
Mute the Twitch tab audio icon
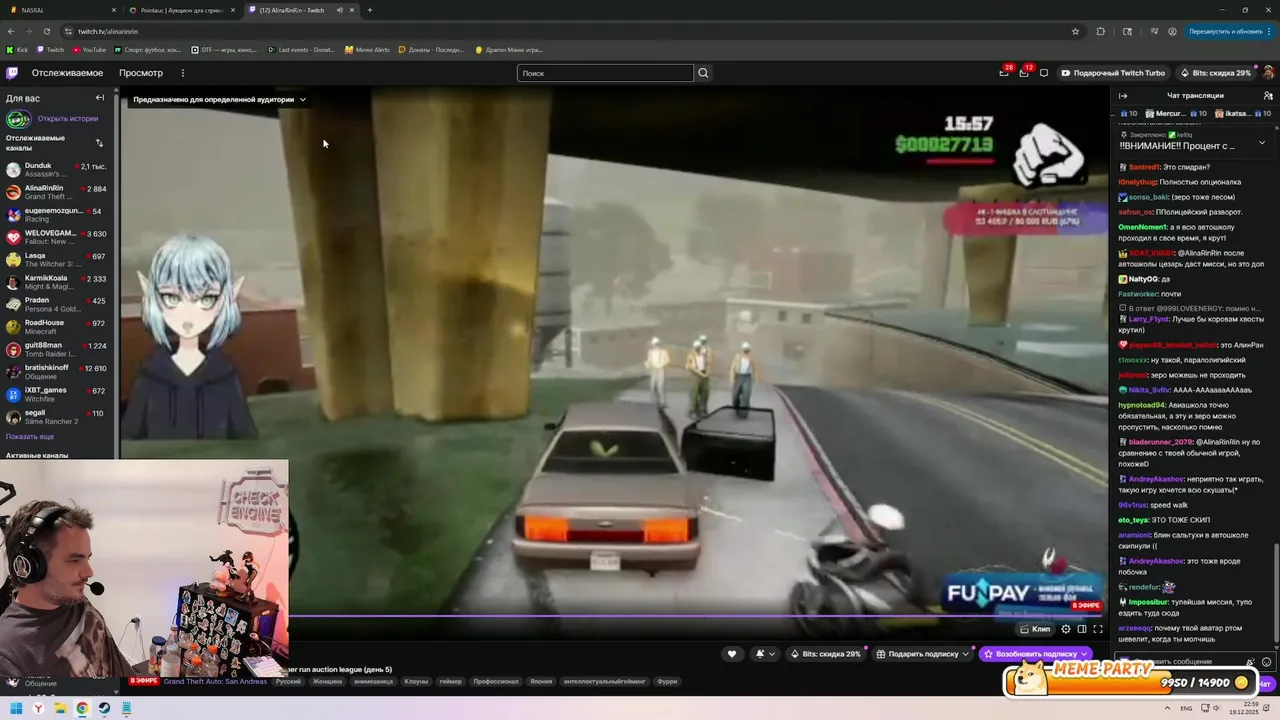(339, 10)
